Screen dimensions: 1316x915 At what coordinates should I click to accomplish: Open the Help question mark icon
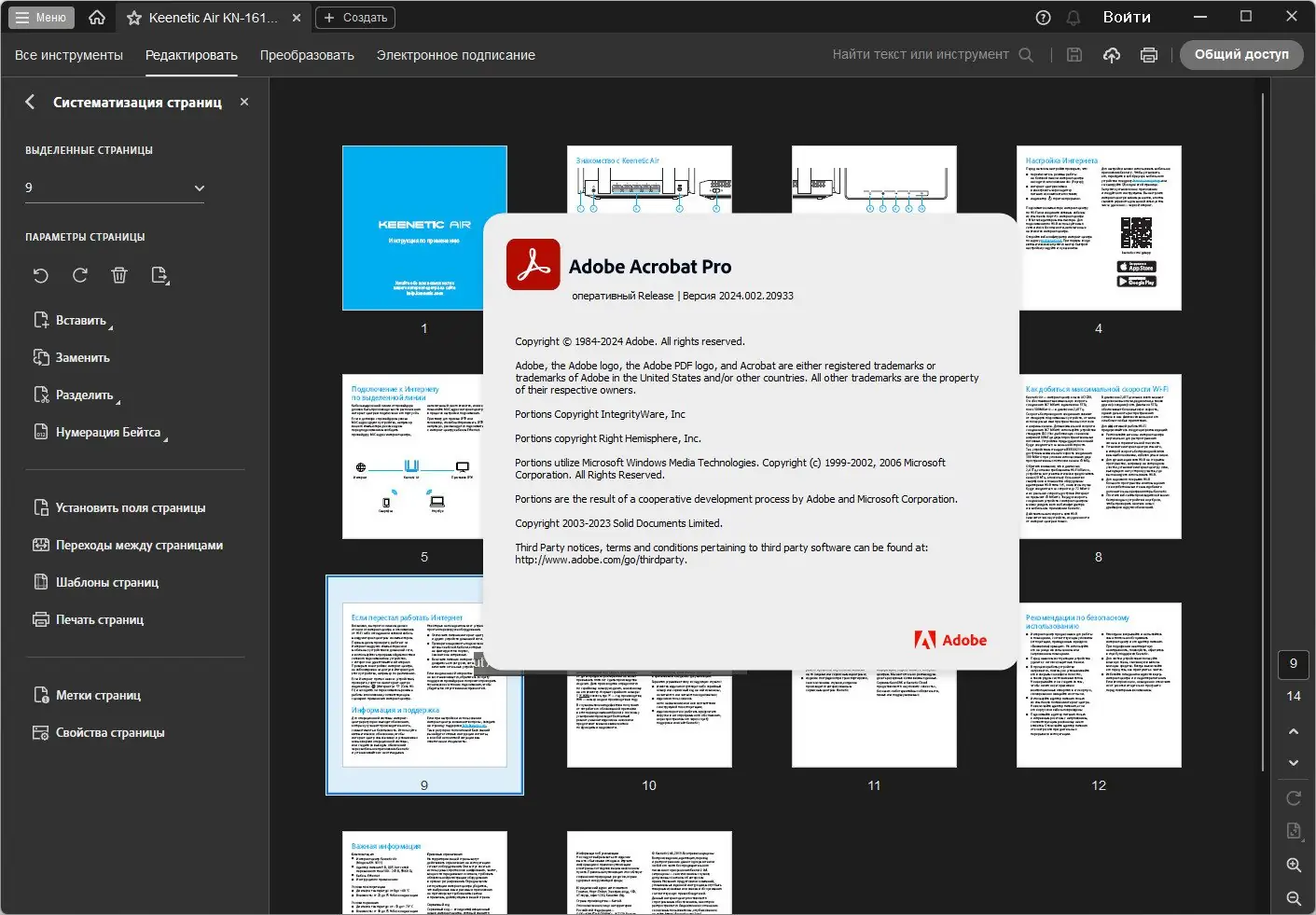[1044, 18]
